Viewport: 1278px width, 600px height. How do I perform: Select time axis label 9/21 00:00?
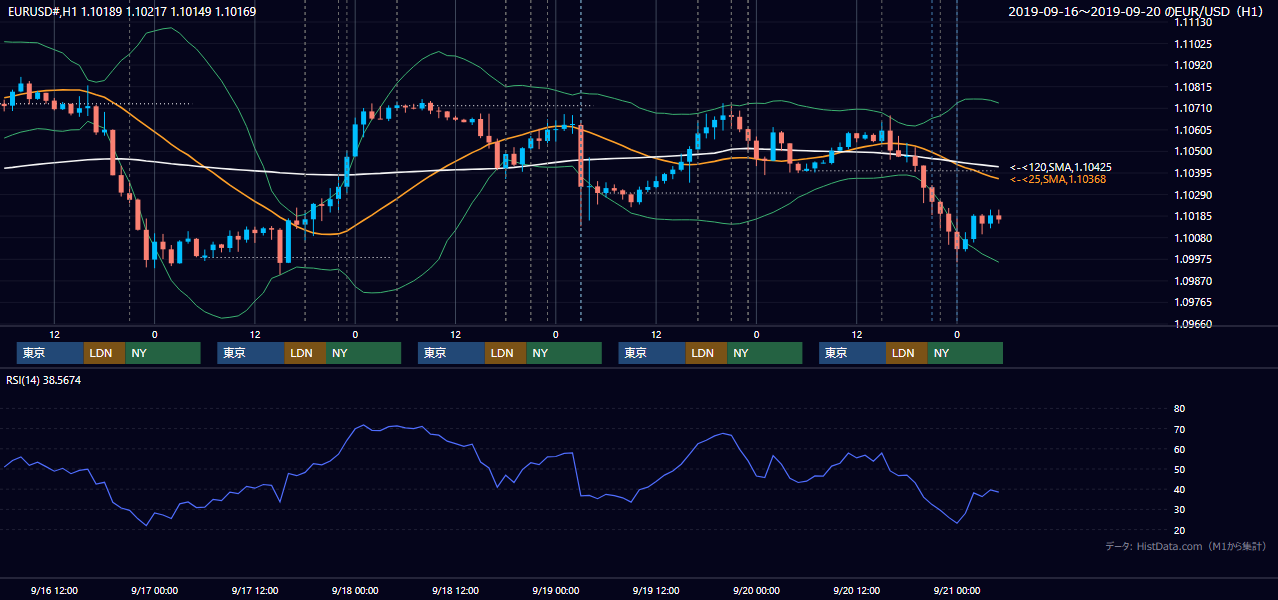[957, 590]
